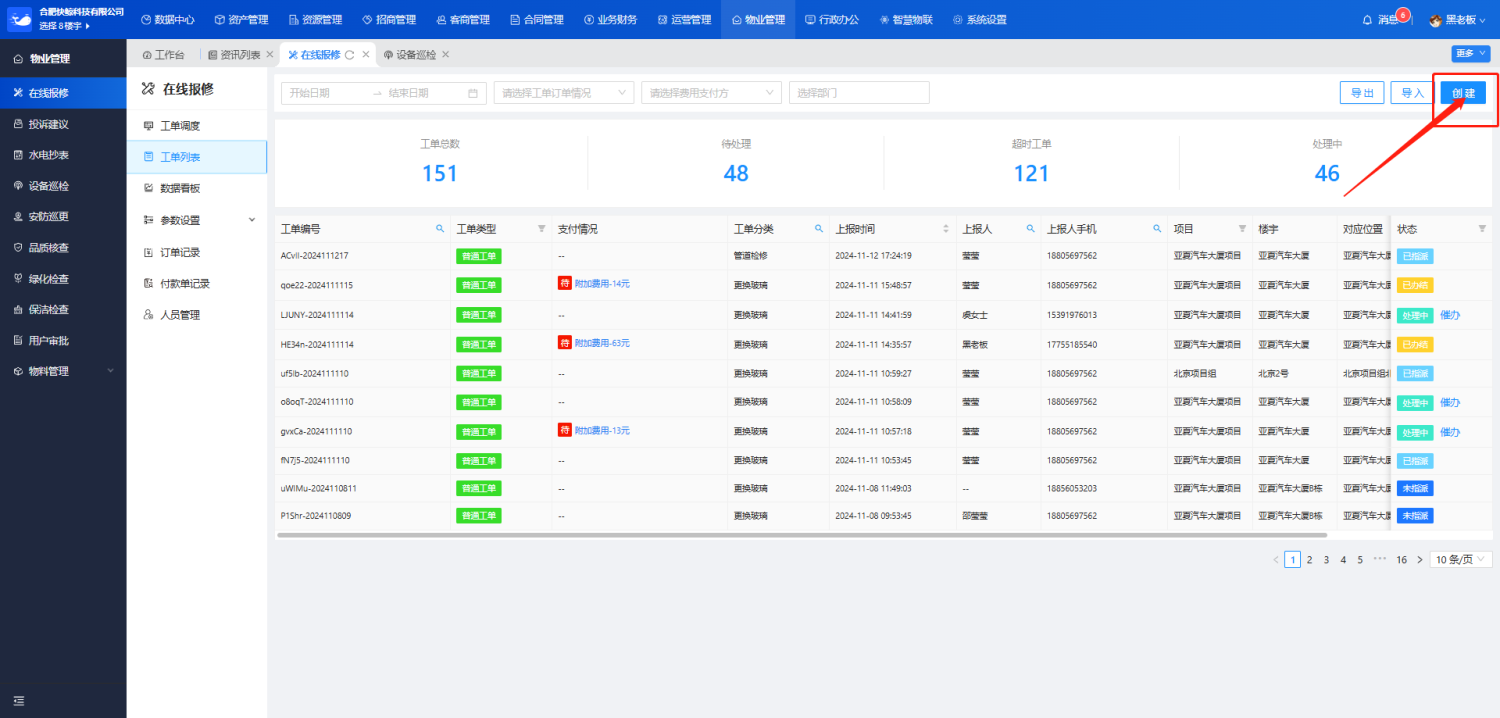Filter the 工单类型 column
This screenshot has width=1500, height=718.
542,229
